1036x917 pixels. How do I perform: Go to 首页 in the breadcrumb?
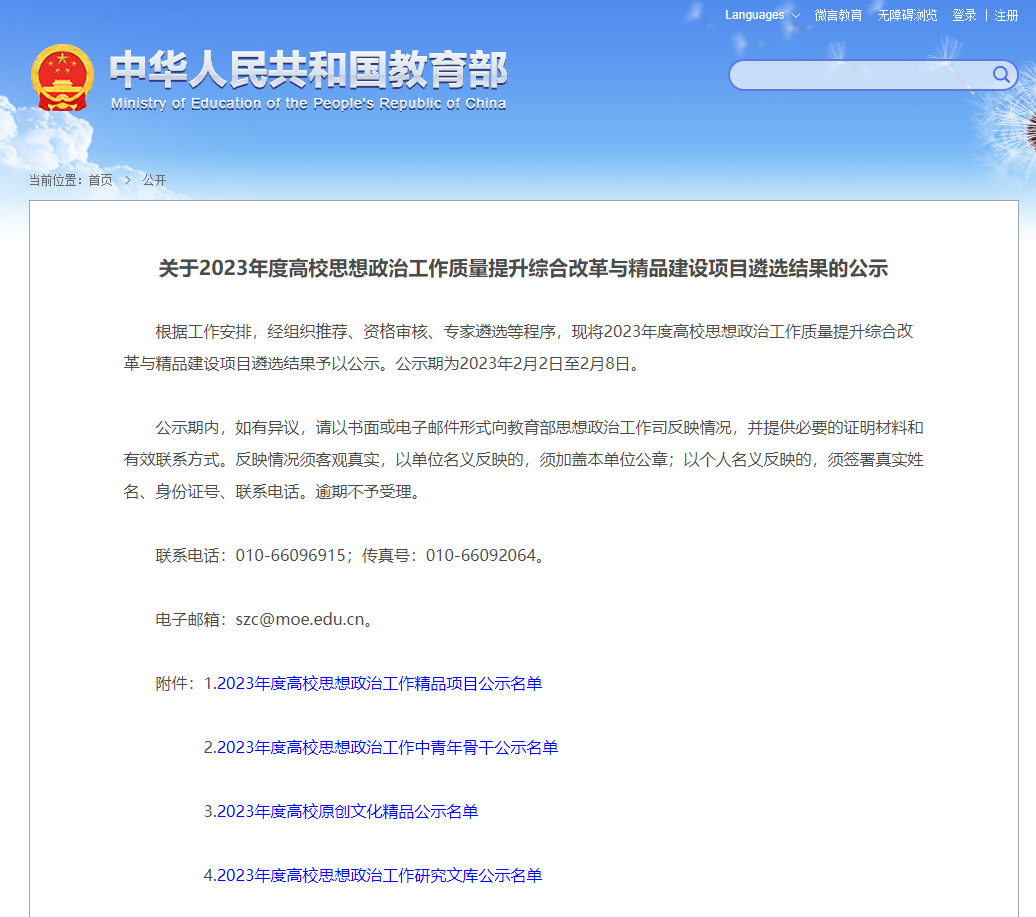(x=100, y=180)
